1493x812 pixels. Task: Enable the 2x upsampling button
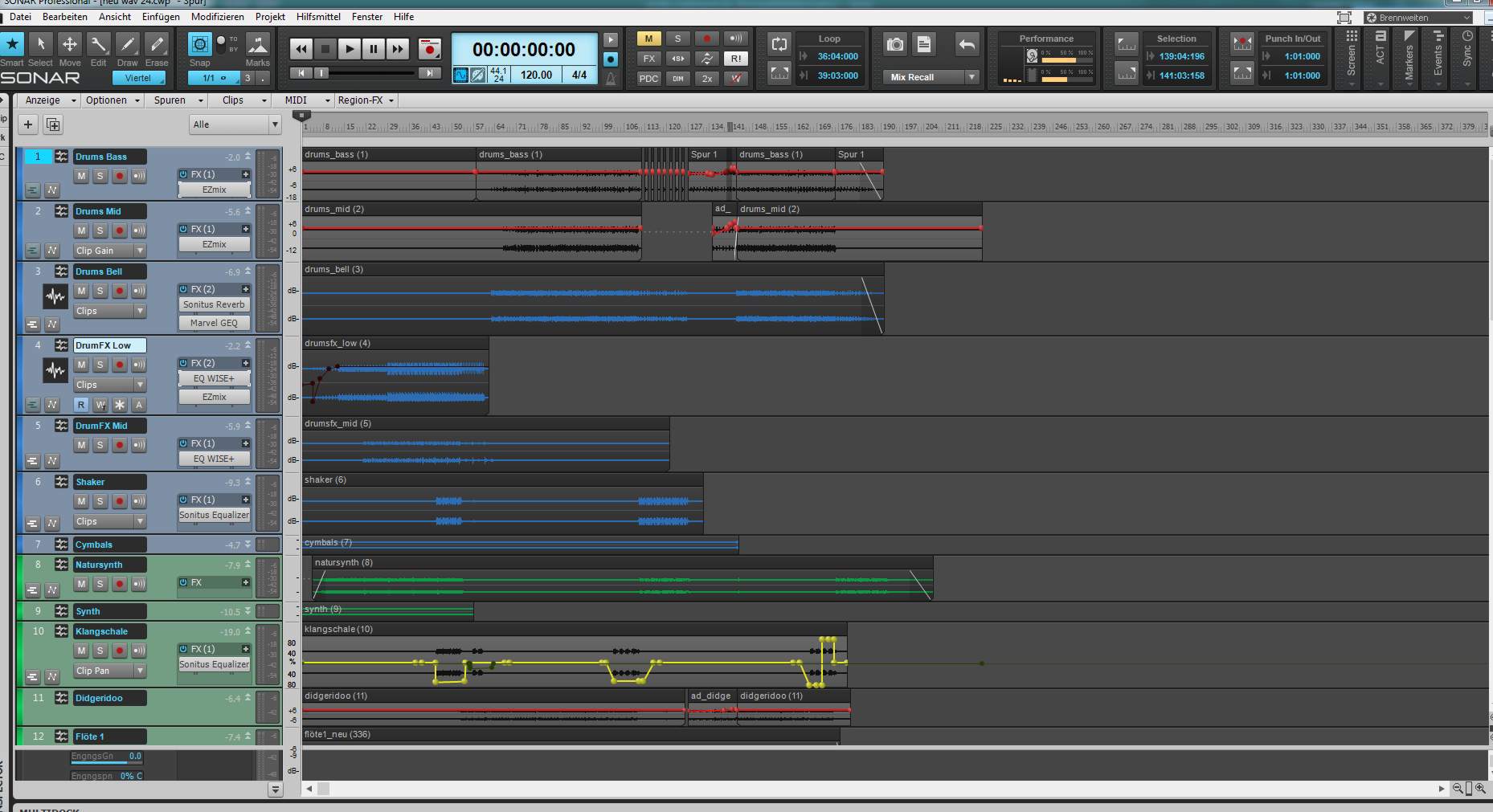click(706, 79)
